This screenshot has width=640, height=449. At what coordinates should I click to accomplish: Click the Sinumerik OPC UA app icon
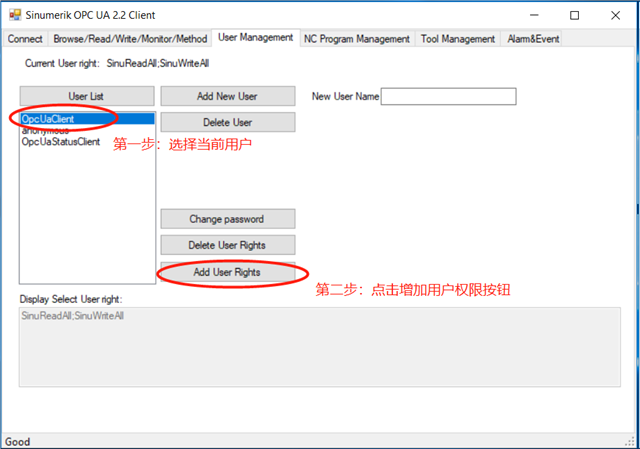click(15, 15)
